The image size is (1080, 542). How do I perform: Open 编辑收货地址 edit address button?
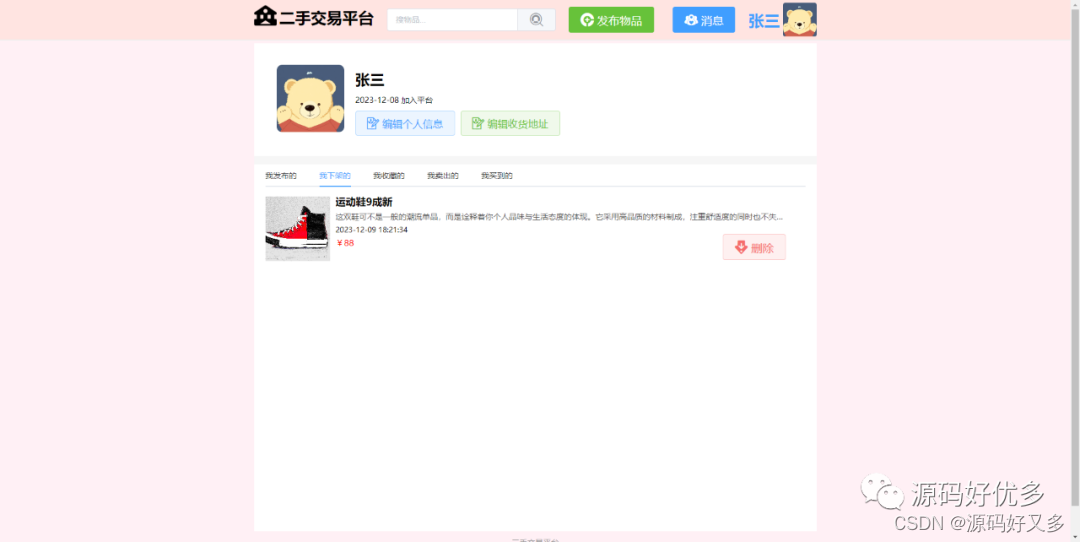pos(510,123)
